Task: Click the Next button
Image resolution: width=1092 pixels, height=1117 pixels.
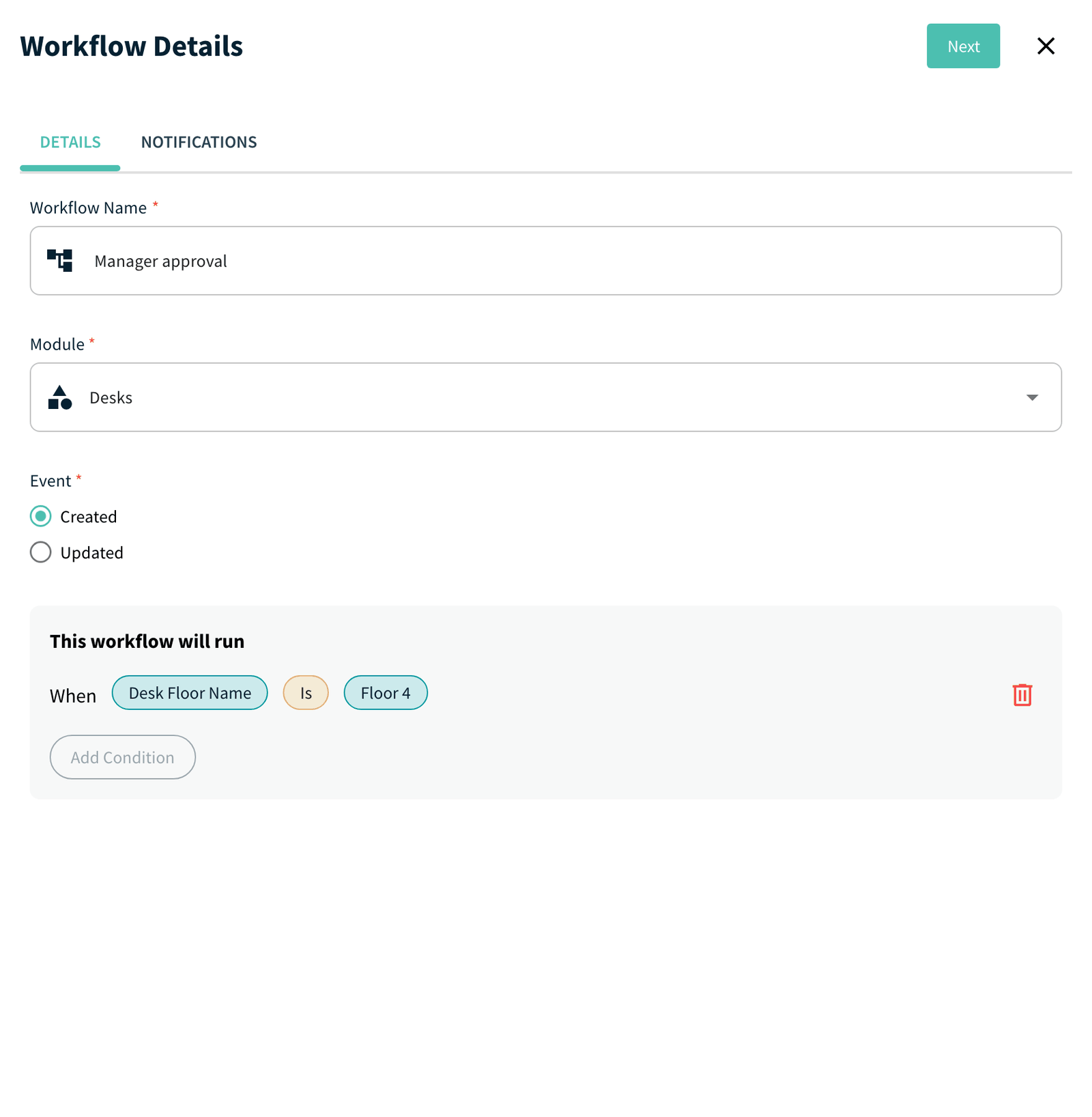Action: coord(962,46)
